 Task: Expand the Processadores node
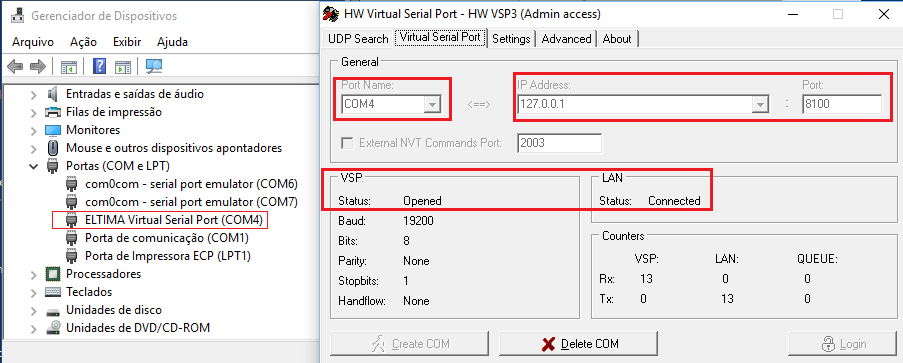click(33, 274)
